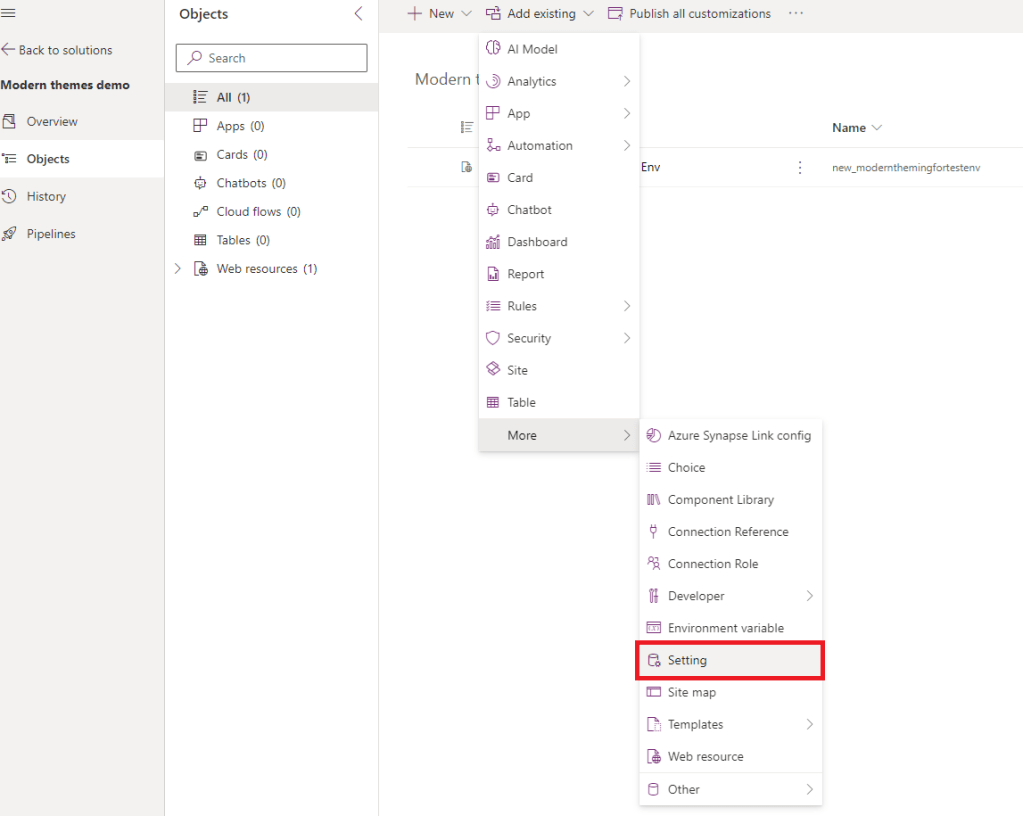Screen dimensions: 1023x816
Task: Collapse the Objects panel with chevron
Action: point(358,14)
